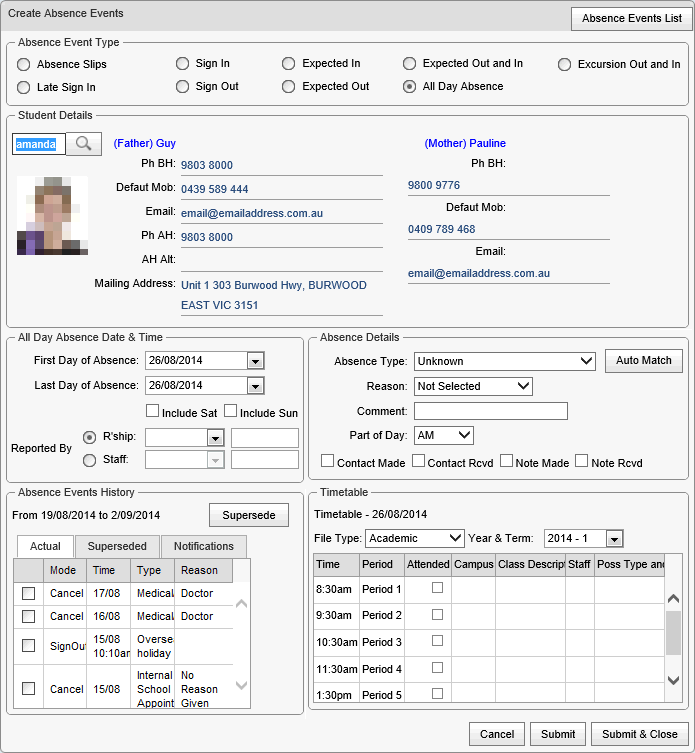Image resolution: width=695 pixels, height=753 pixels.
Task: Click the Attended column header
Action: [428, 564]
